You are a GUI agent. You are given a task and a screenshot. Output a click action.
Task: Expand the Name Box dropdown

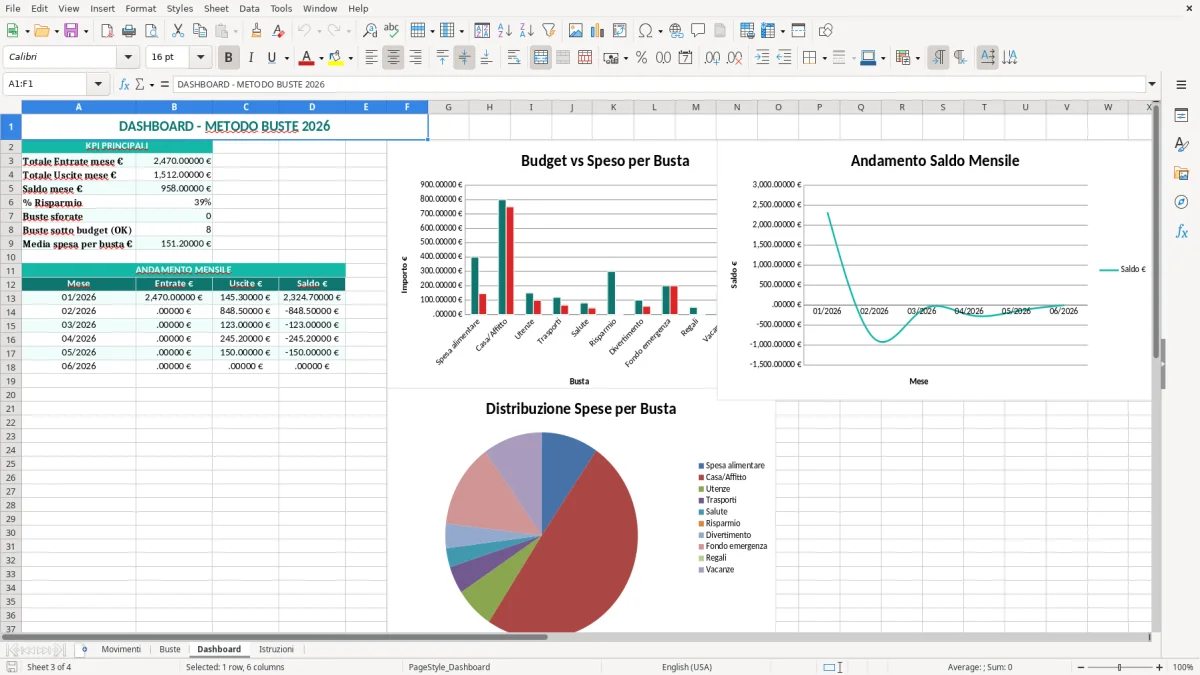click(x=98, y=85)
